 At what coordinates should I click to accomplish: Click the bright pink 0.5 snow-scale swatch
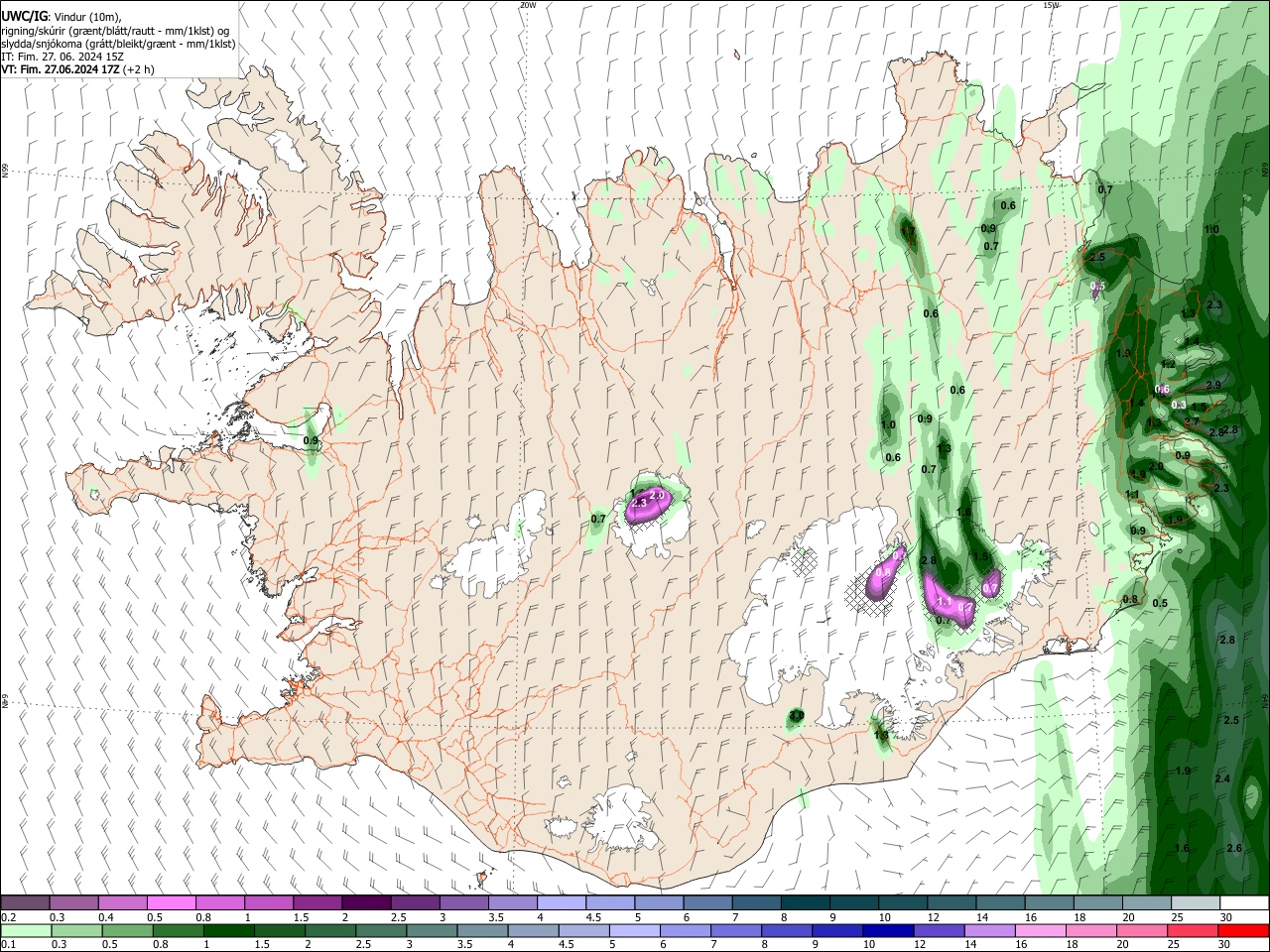coord(171,902)
